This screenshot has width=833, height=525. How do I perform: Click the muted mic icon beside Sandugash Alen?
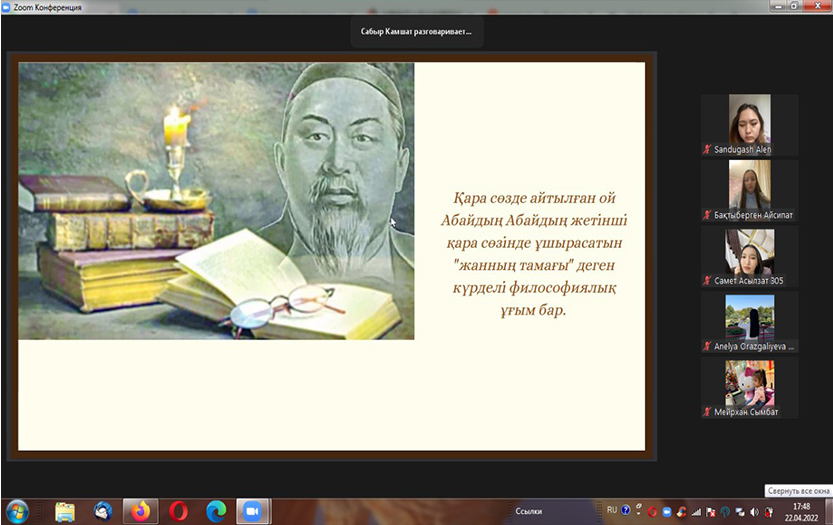click(x=707, y=150)
